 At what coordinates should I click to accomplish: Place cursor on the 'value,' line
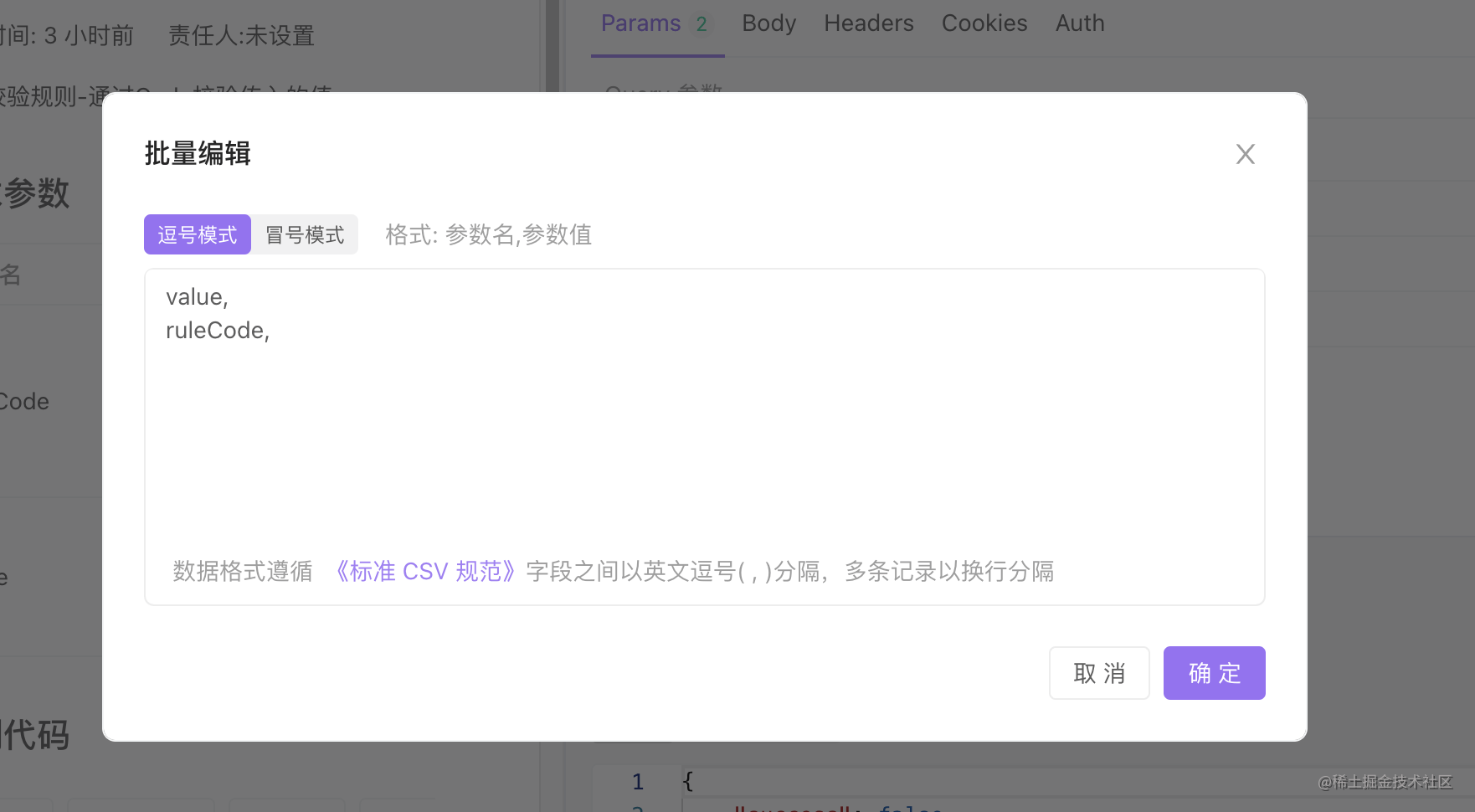pyautogui.click(x=197, y=297)
